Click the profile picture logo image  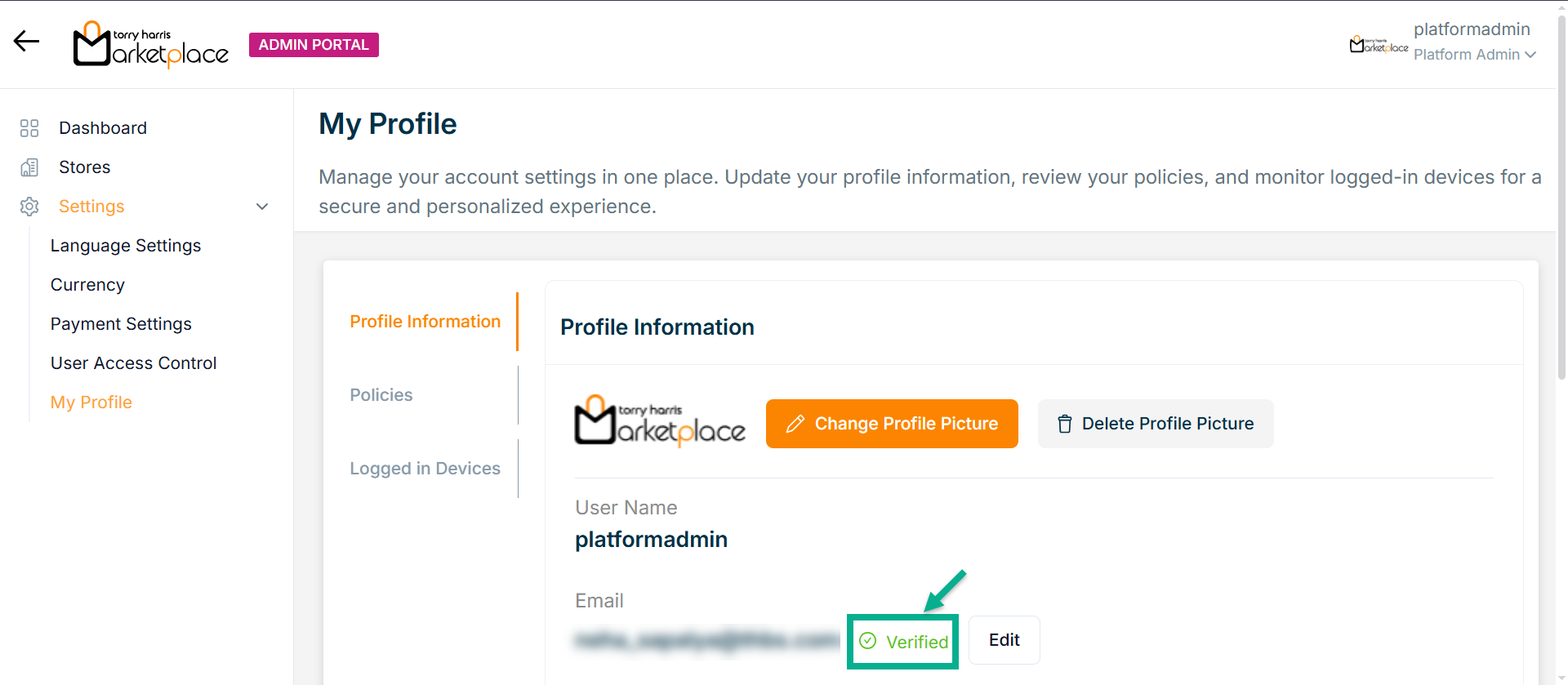[660, 422]
